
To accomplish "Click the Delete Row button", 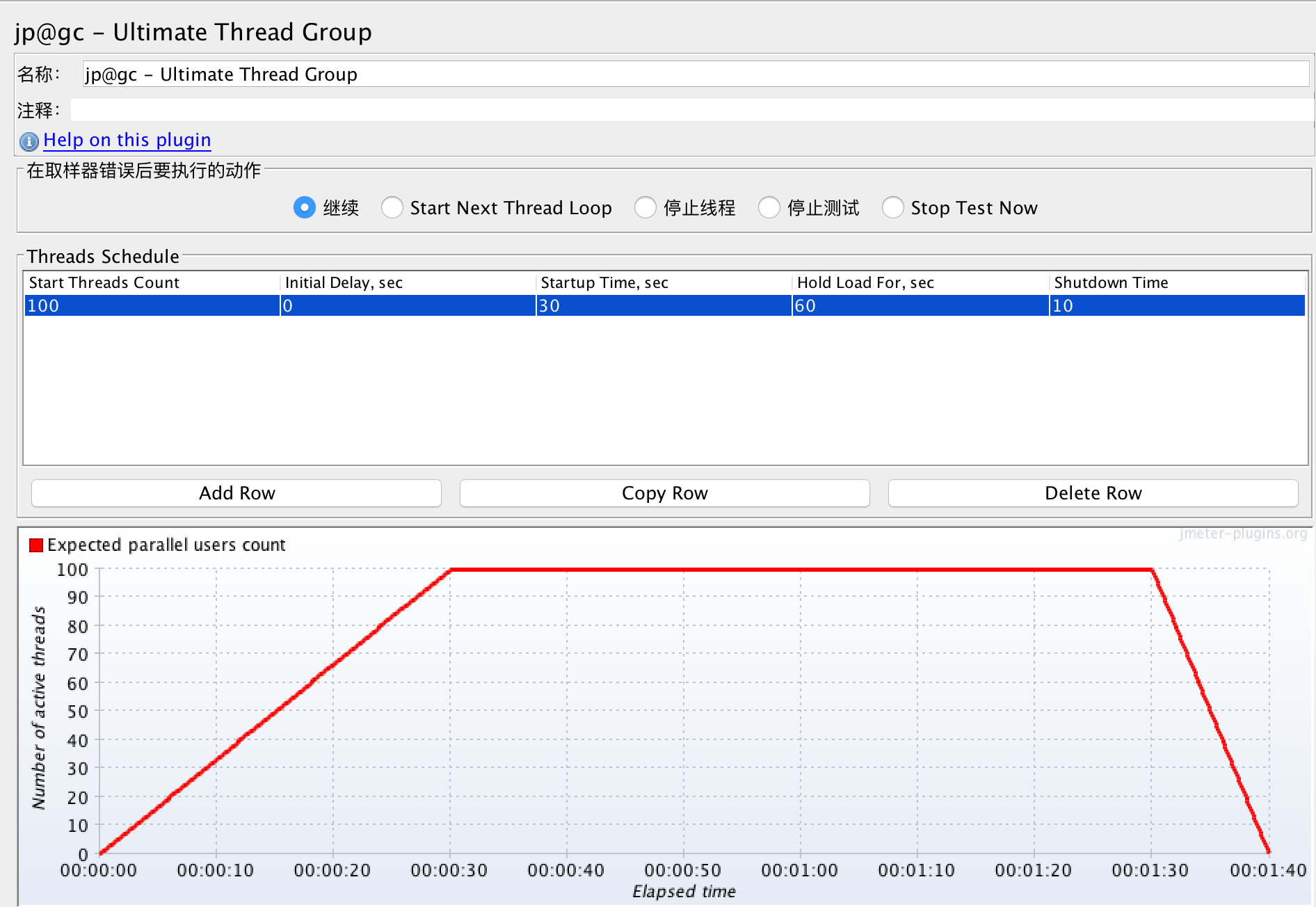I will (x=1093, y=492).
